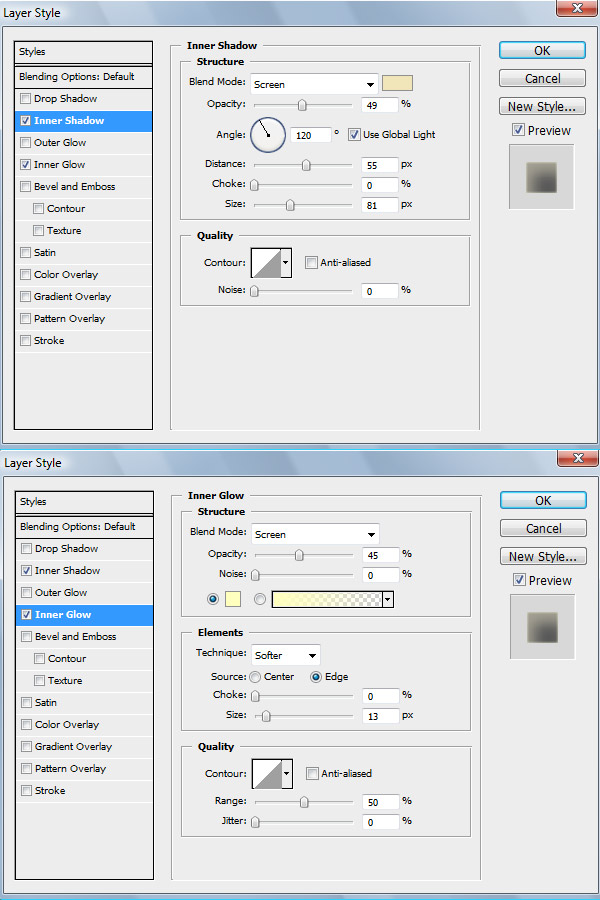
Task: Click the Distance field showing 55
Action: [x=380, y=165]
